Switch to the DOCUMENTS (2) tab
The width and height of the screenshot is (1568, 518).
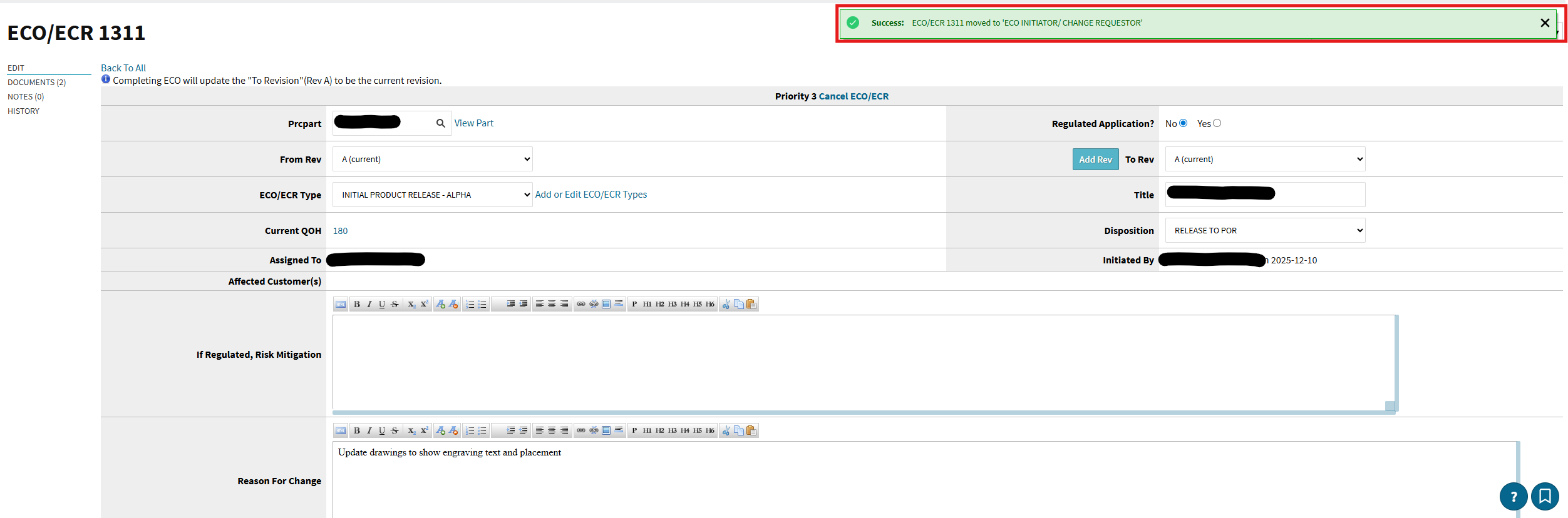36,83
